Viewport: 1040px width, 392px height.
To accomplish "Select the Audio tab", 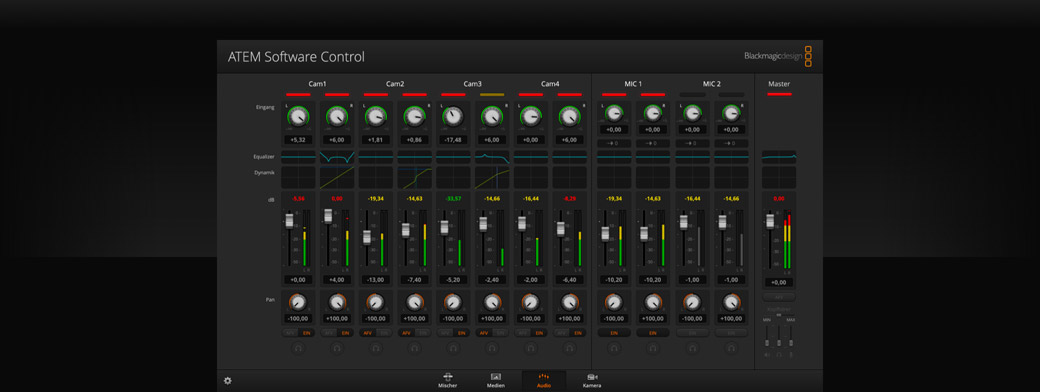I will coord(544,380).
